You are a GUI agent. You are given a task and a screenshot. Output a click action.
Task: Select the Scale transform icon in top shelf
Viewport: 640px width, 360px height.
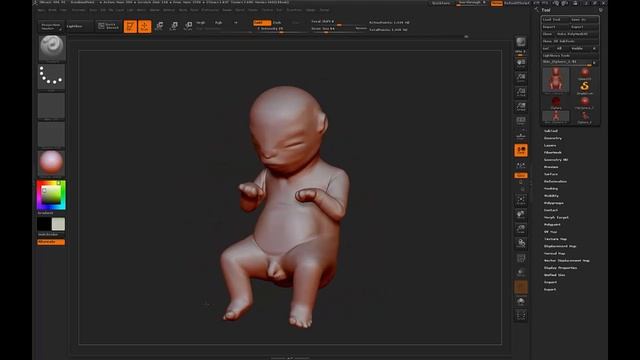pos(174,26)
